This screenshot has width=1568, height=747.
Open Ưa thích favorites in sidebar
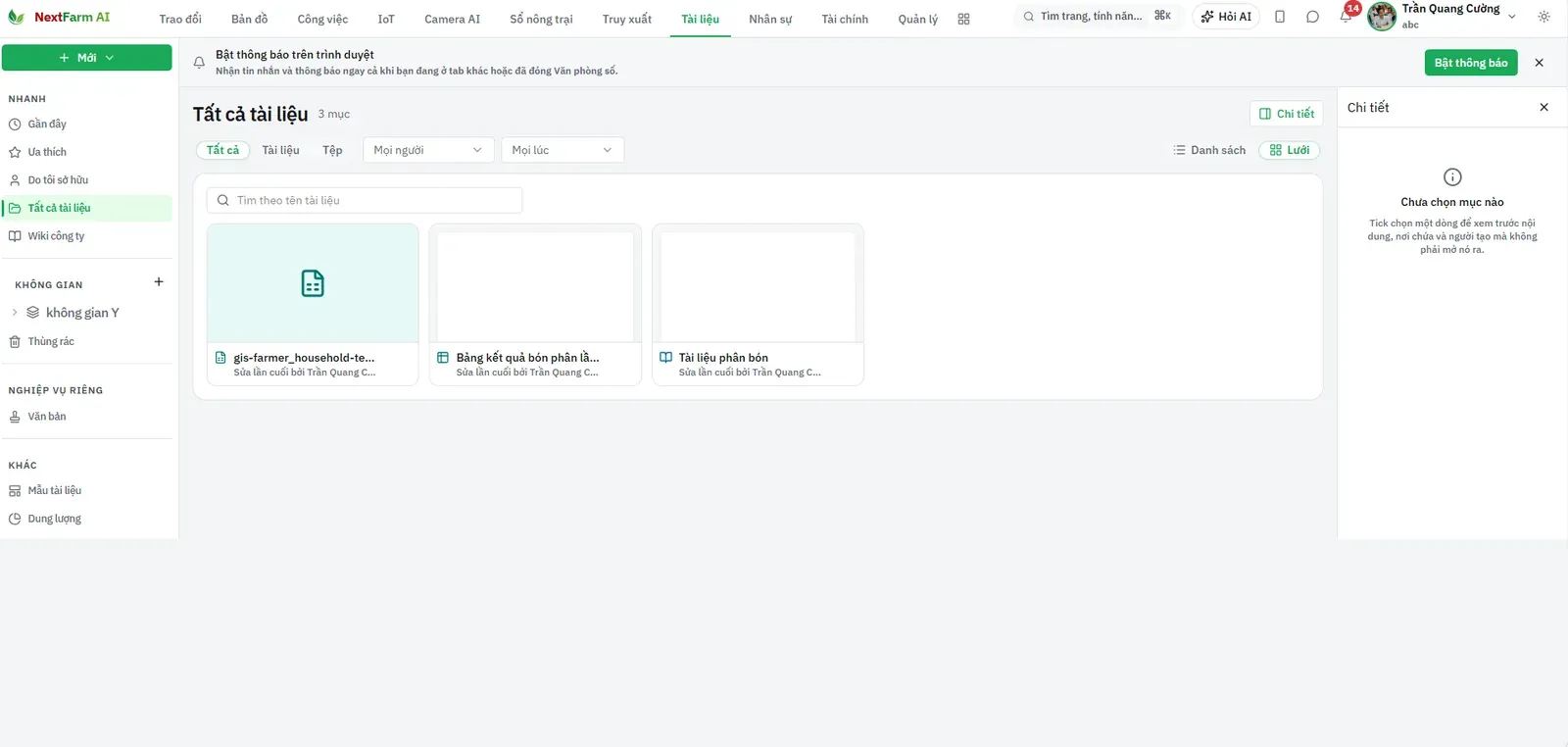(86, 152)
